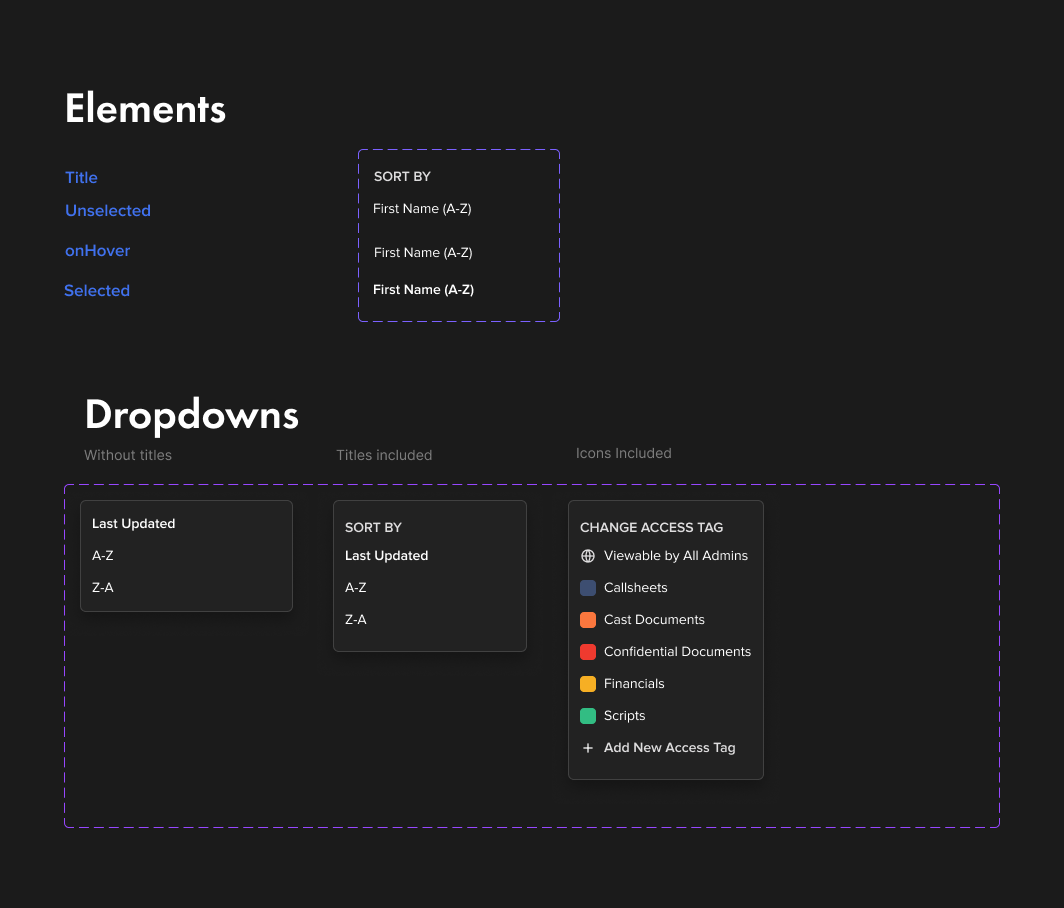The image size is (1064, 908).
Task: Click the Title link
Action: tap(81, 177)
